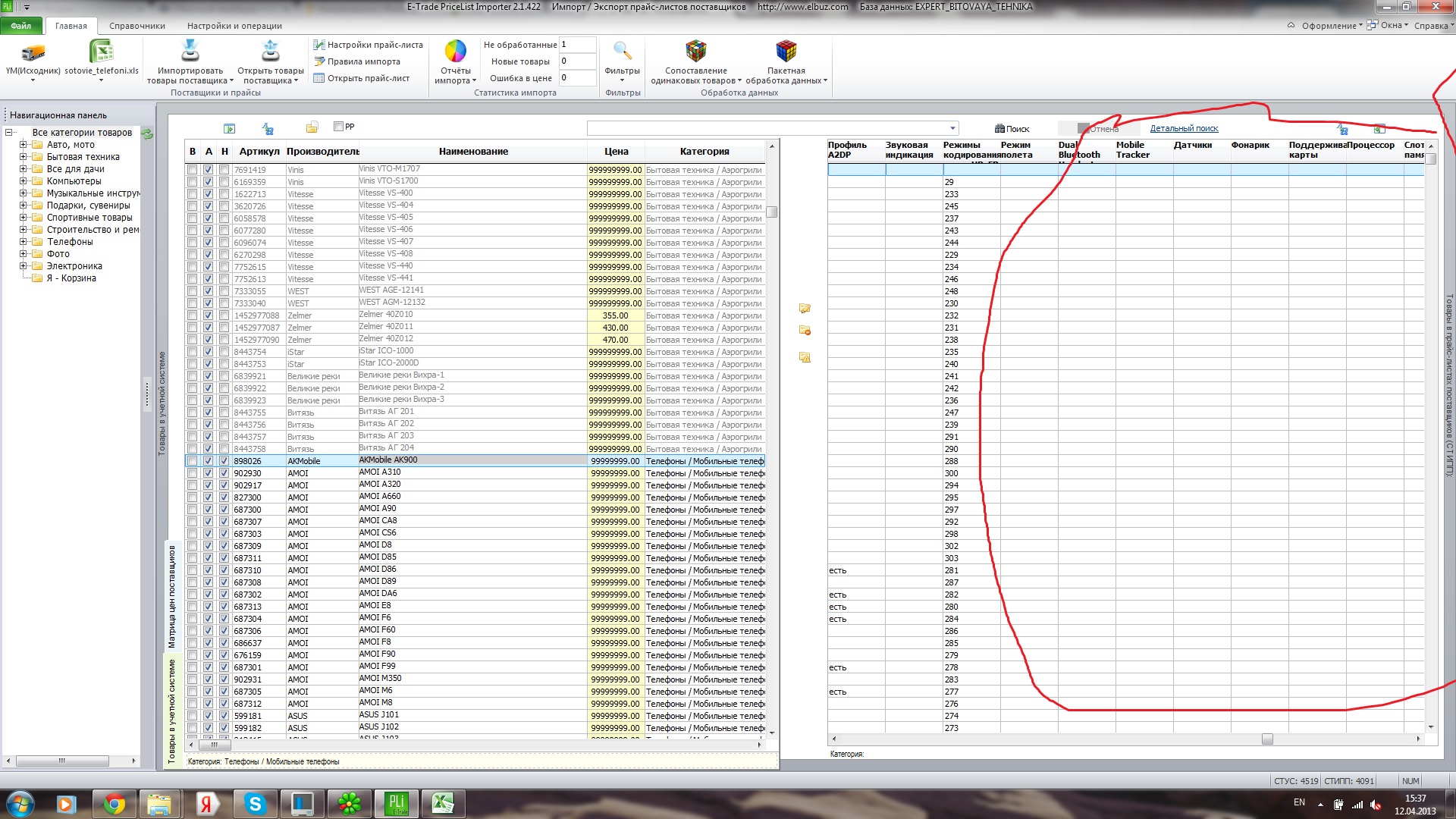Viewport: 1456px width, 819px height.
Task: Click Открыть прайс-лист
Action: click(x=362, y=78)
